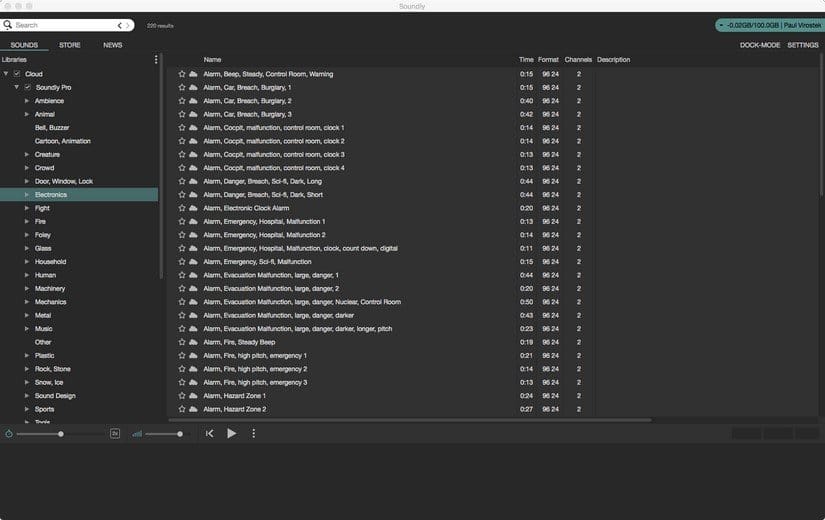Star the Alarm, Electronic Clock Alarm sound
The image size is (825, 520).
tap(182, 208)
